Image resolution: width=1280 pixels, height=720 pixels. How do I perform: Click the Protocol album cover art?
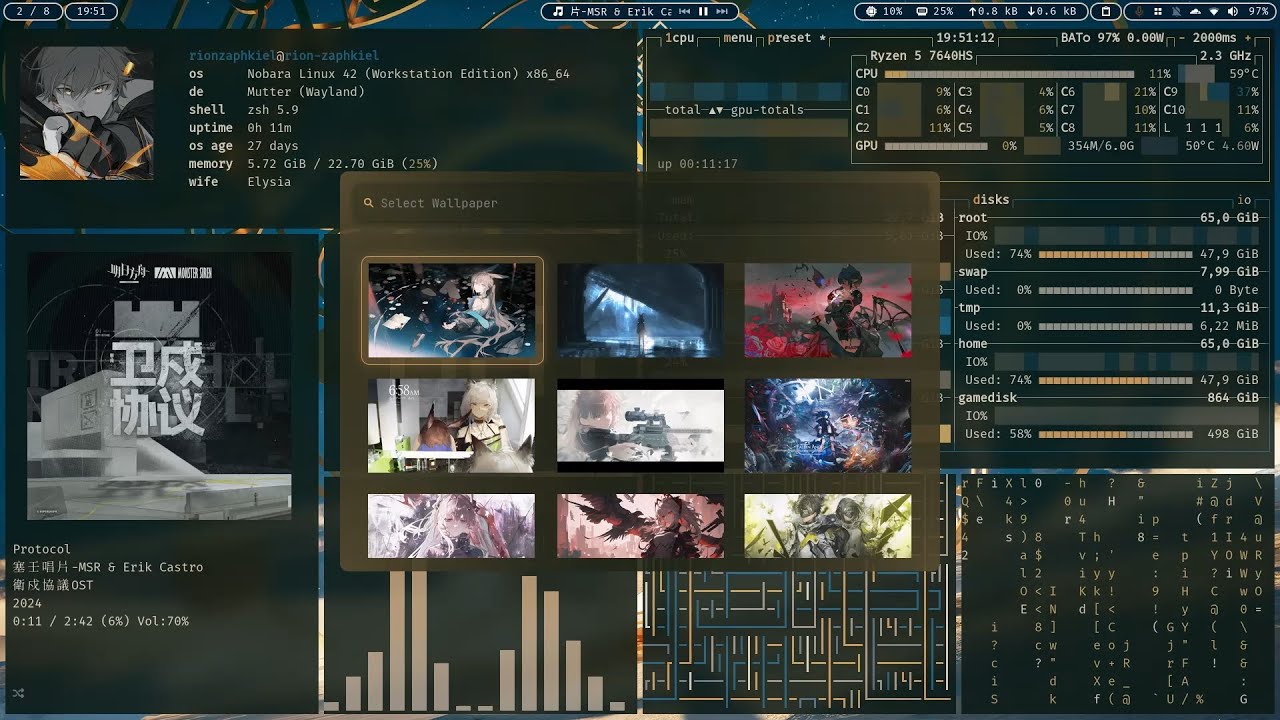(x=159, y=385)
